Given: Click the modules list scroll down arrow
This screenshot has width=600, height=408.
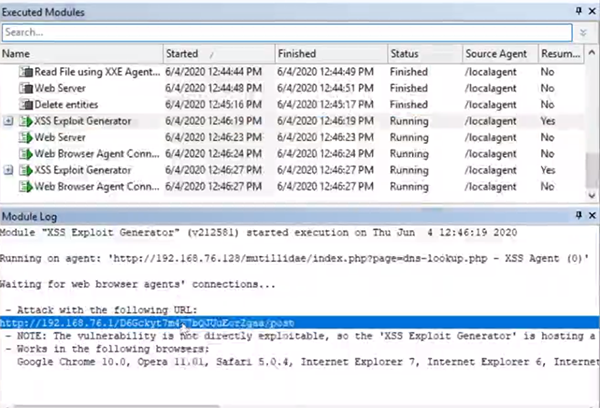Looking at the screenshot, I should click(592, 196).
